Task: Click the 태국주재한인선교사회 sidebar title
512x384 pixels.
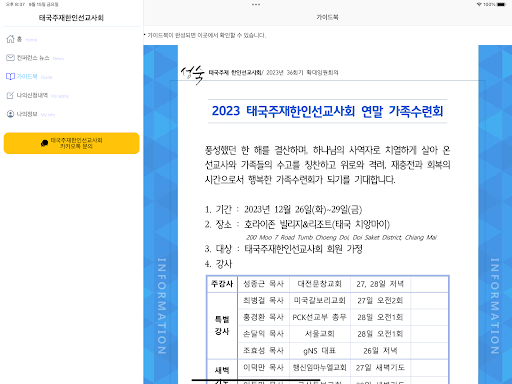Action: [71, 18]
